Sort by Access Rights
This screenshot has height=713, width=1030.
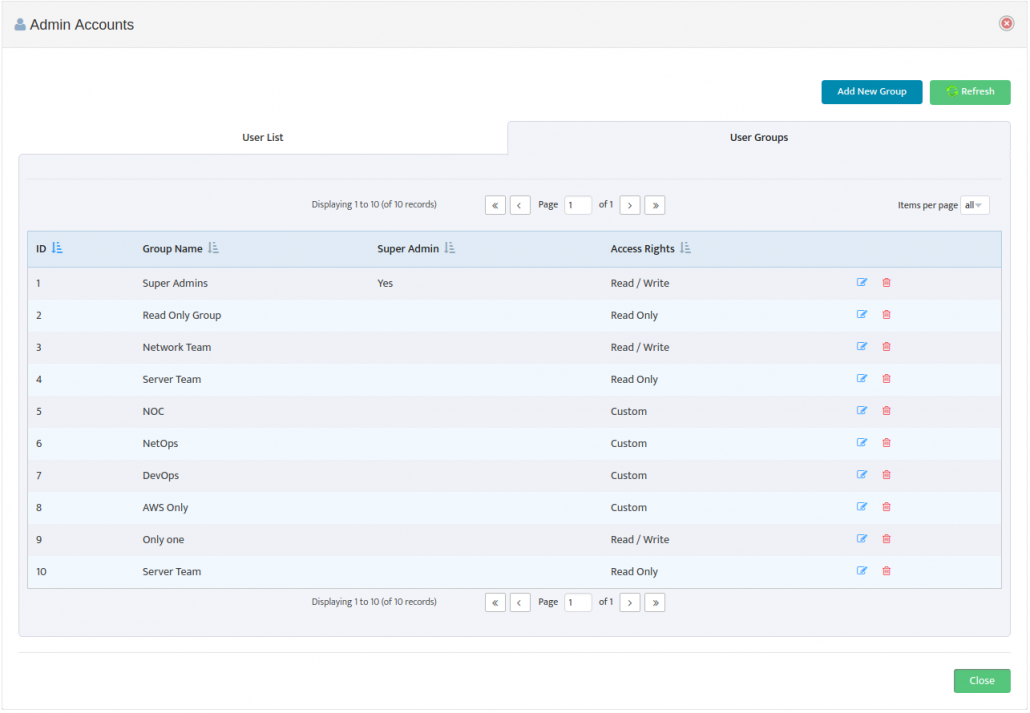(x=685, y=247)
